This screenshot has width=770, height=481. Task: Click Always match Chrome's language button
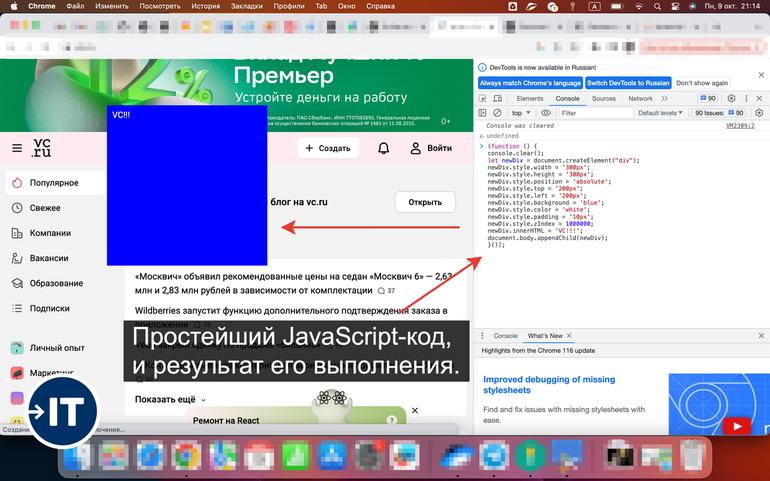[530, 83]
